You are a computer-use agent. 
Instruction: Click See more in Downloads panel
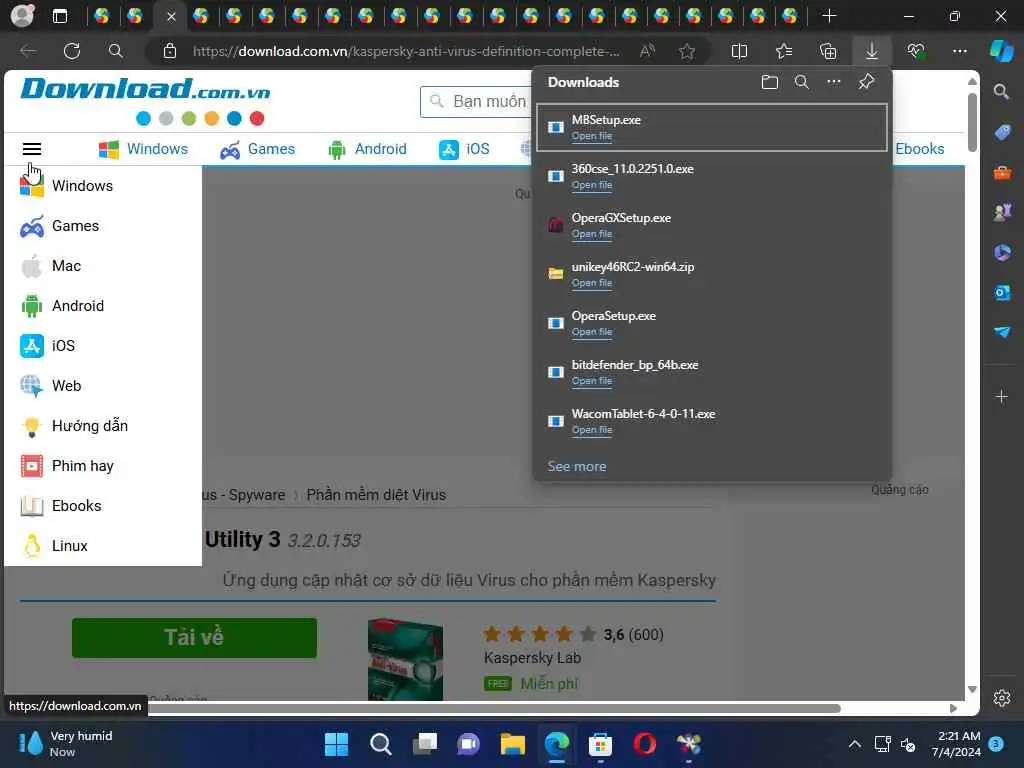[x=577, y=466]
